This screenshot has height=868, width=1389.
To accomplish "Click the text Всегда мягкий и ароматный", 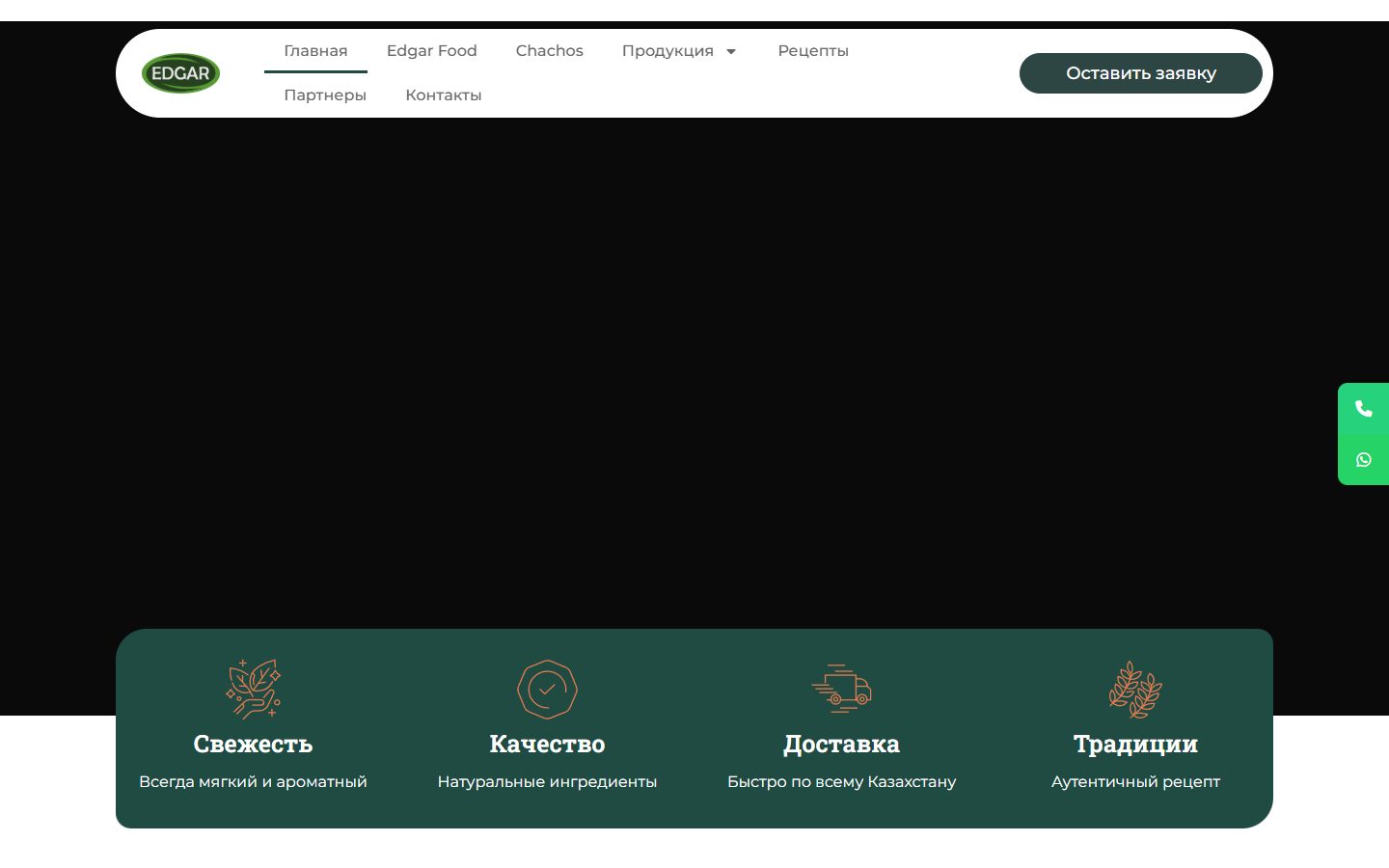I will click(x=253, y=782).
